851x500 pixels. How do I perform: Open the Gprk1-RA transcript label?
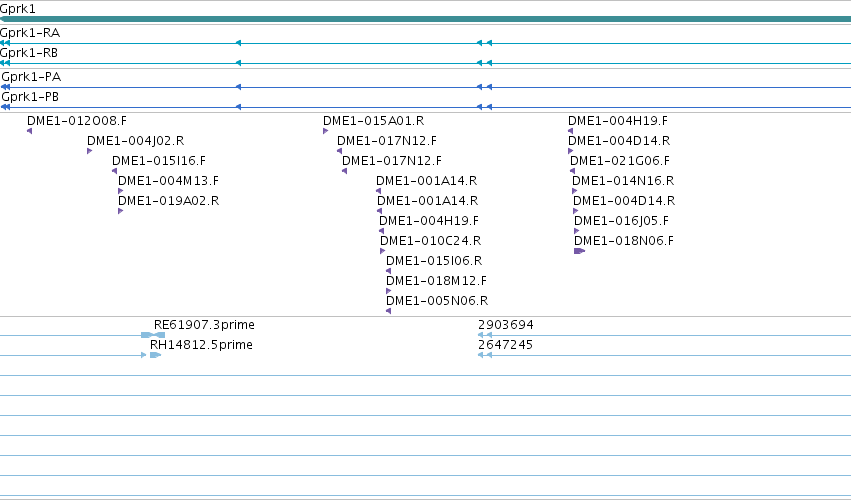click(x=30, y=33)
